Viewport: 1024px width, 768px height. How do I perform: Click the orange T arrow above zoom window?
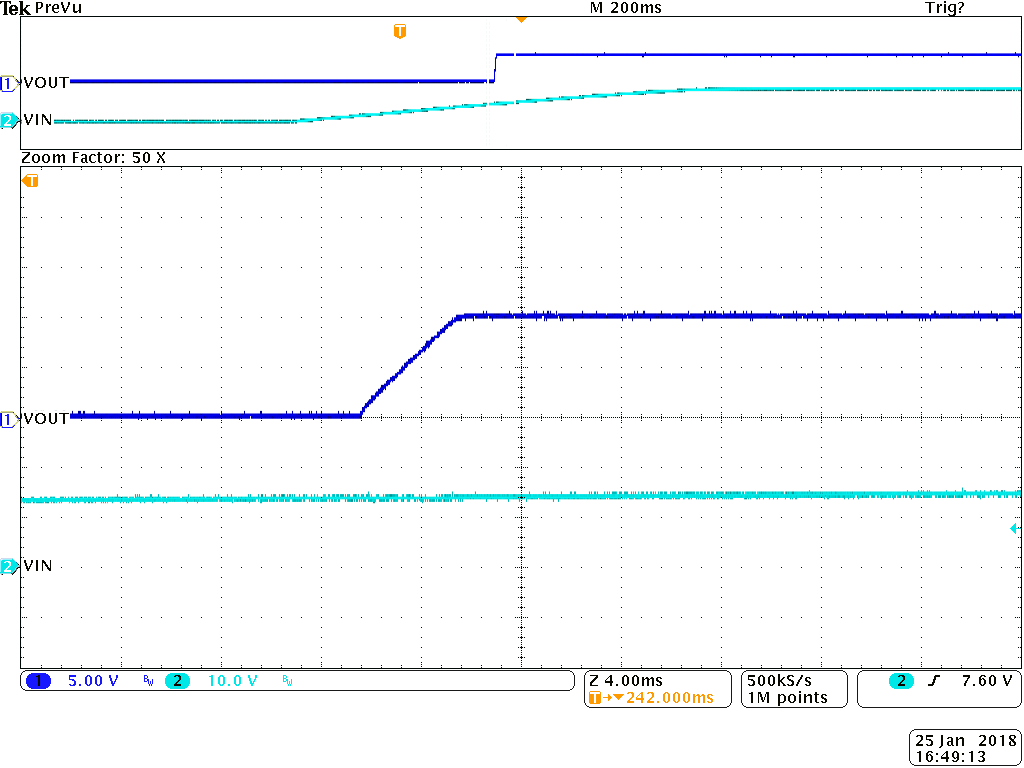(30, 181)
